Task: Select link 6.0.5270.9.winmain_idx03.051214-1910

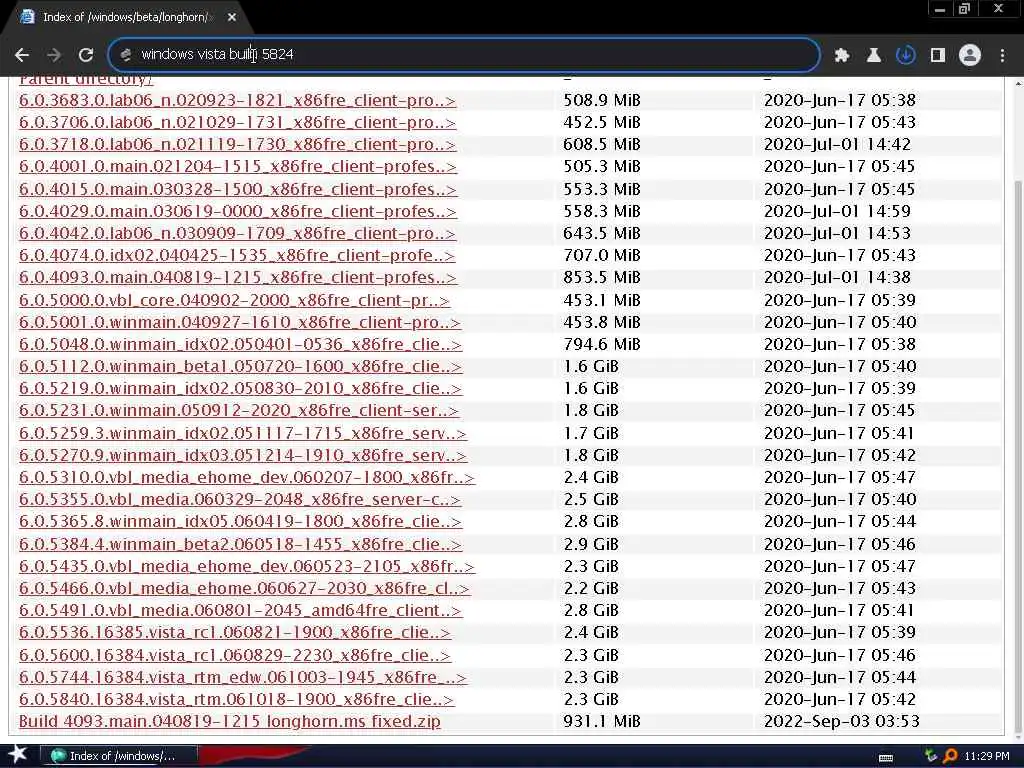Action: click(243, 455)
